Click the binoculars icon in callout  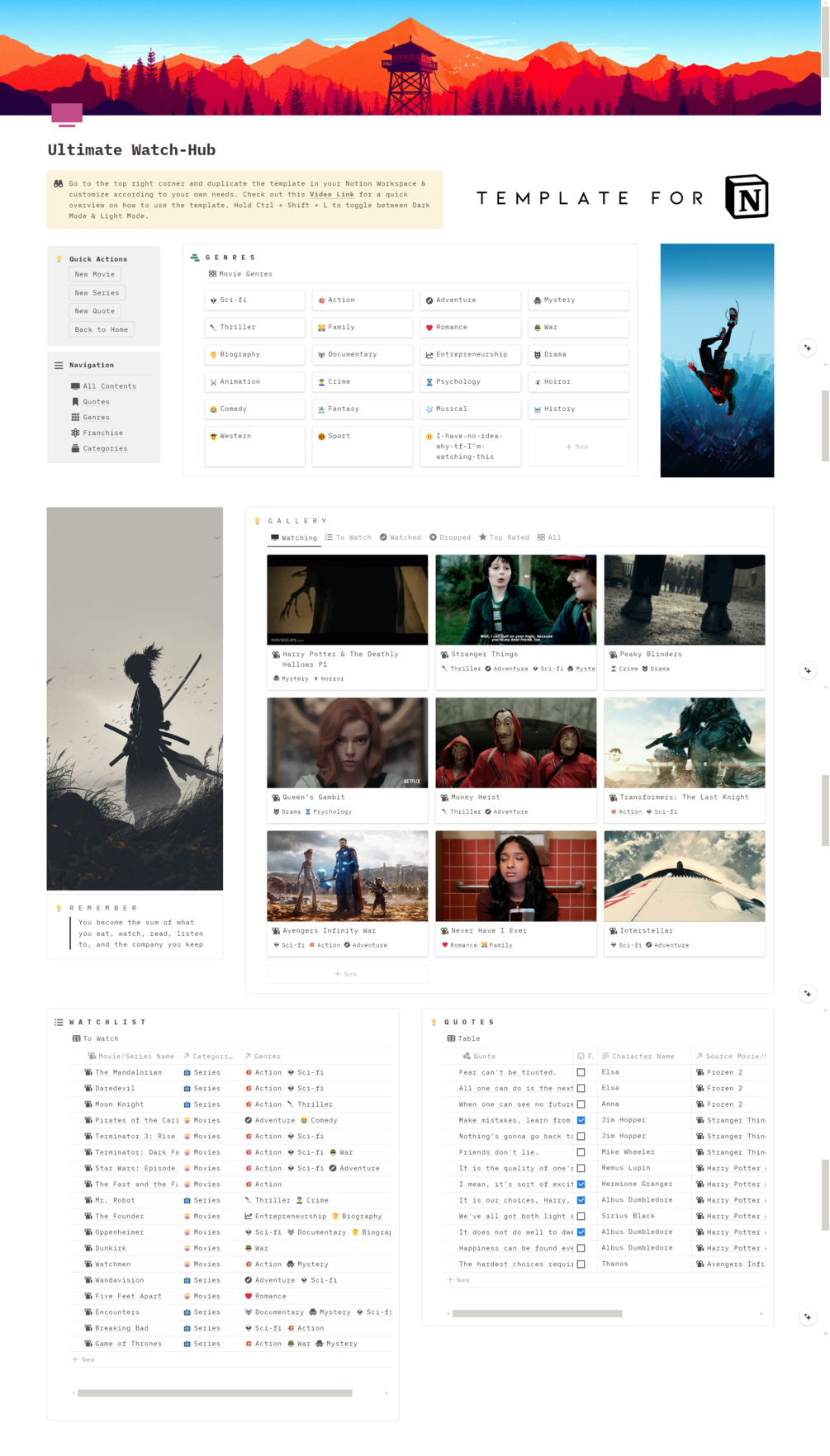coord(59,184)
